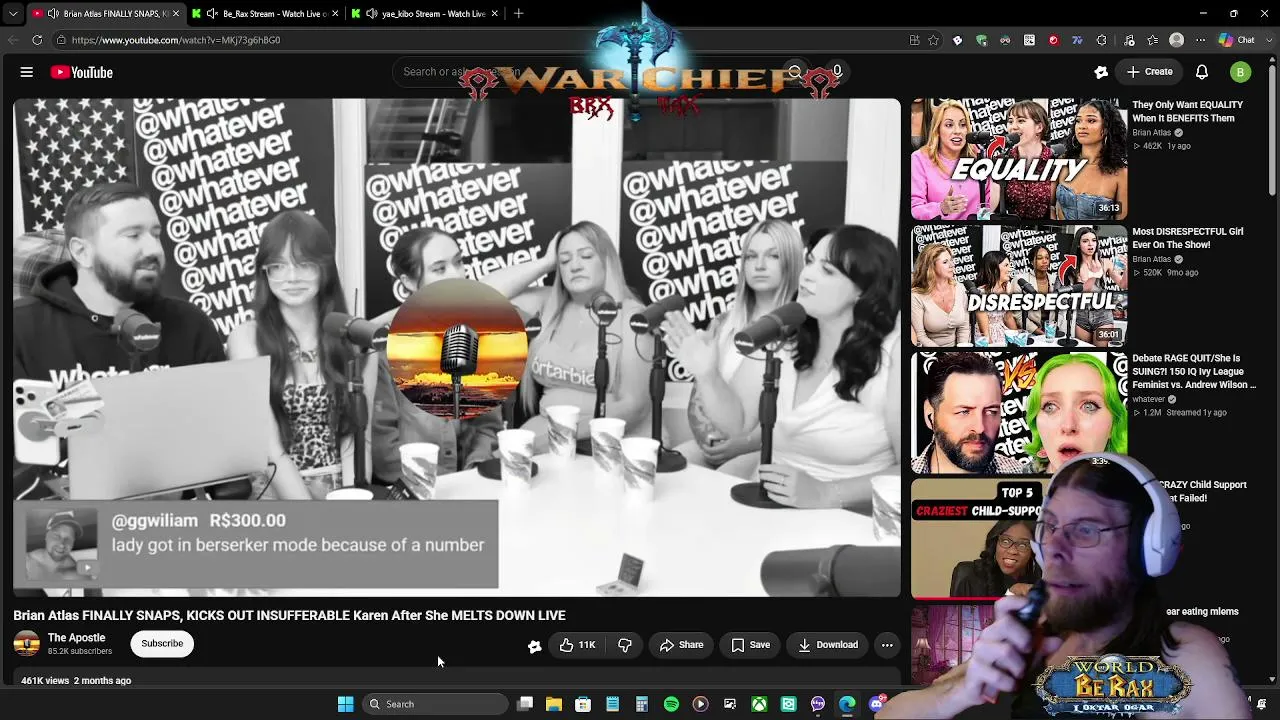The image size is (1280, 720).
Task: Open 'Most DISRESPECTFUL Girl Ever' video title
Action: [x=1188, y=238]
